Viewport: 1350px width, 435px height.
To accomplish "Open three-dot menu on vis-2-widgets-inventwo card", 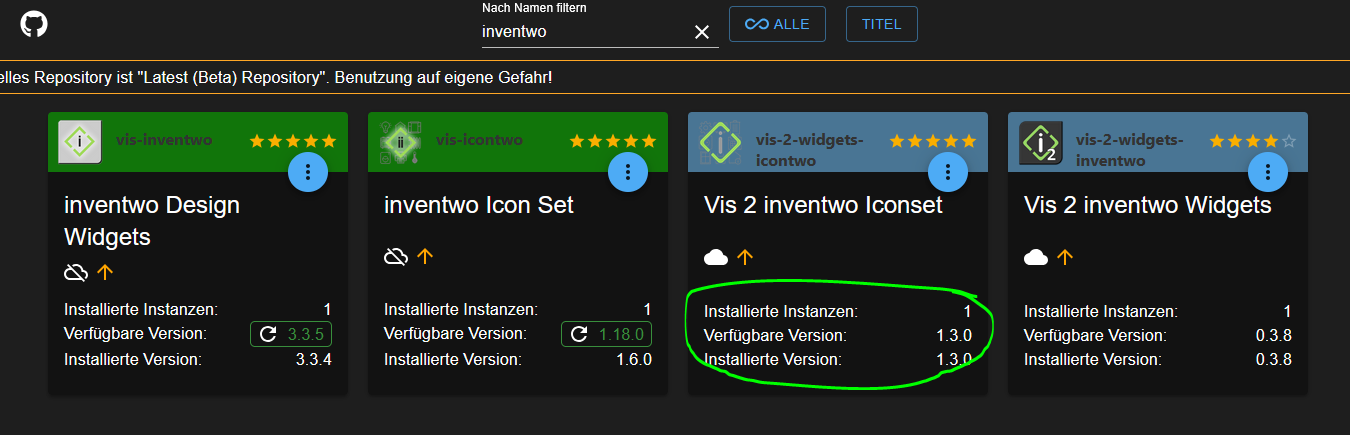I will coord(1268,172).
